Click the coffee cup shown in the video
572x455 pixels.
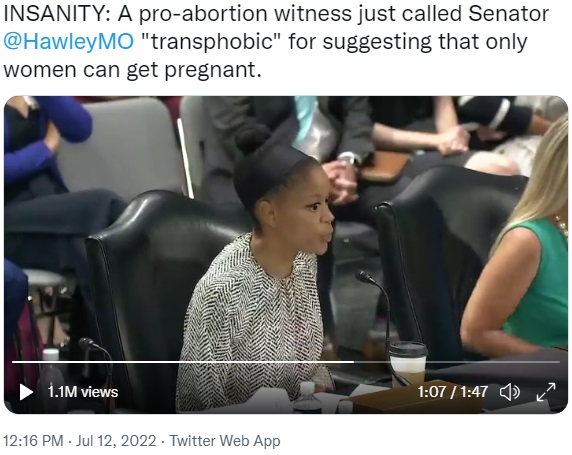pos(408,363)
